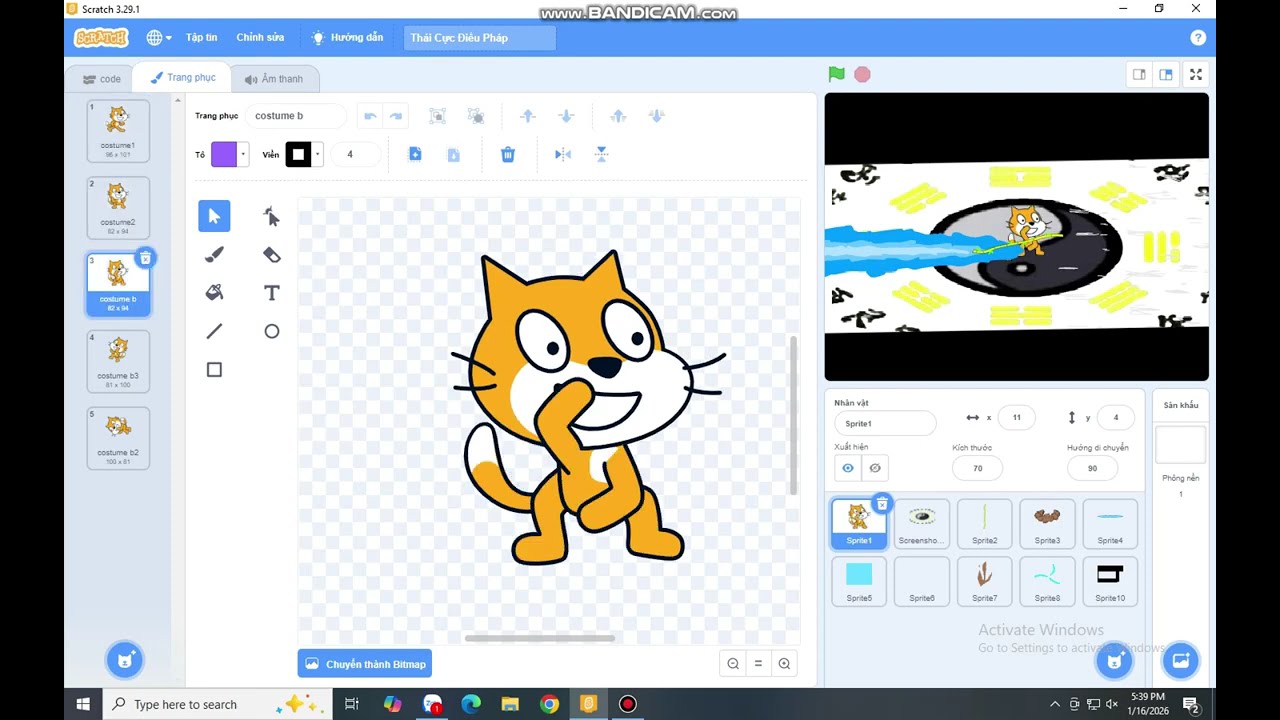The width and height of the screenshot is (1280, 720).
Task: Edit the costume name field
Action: (x=296, y=116)
